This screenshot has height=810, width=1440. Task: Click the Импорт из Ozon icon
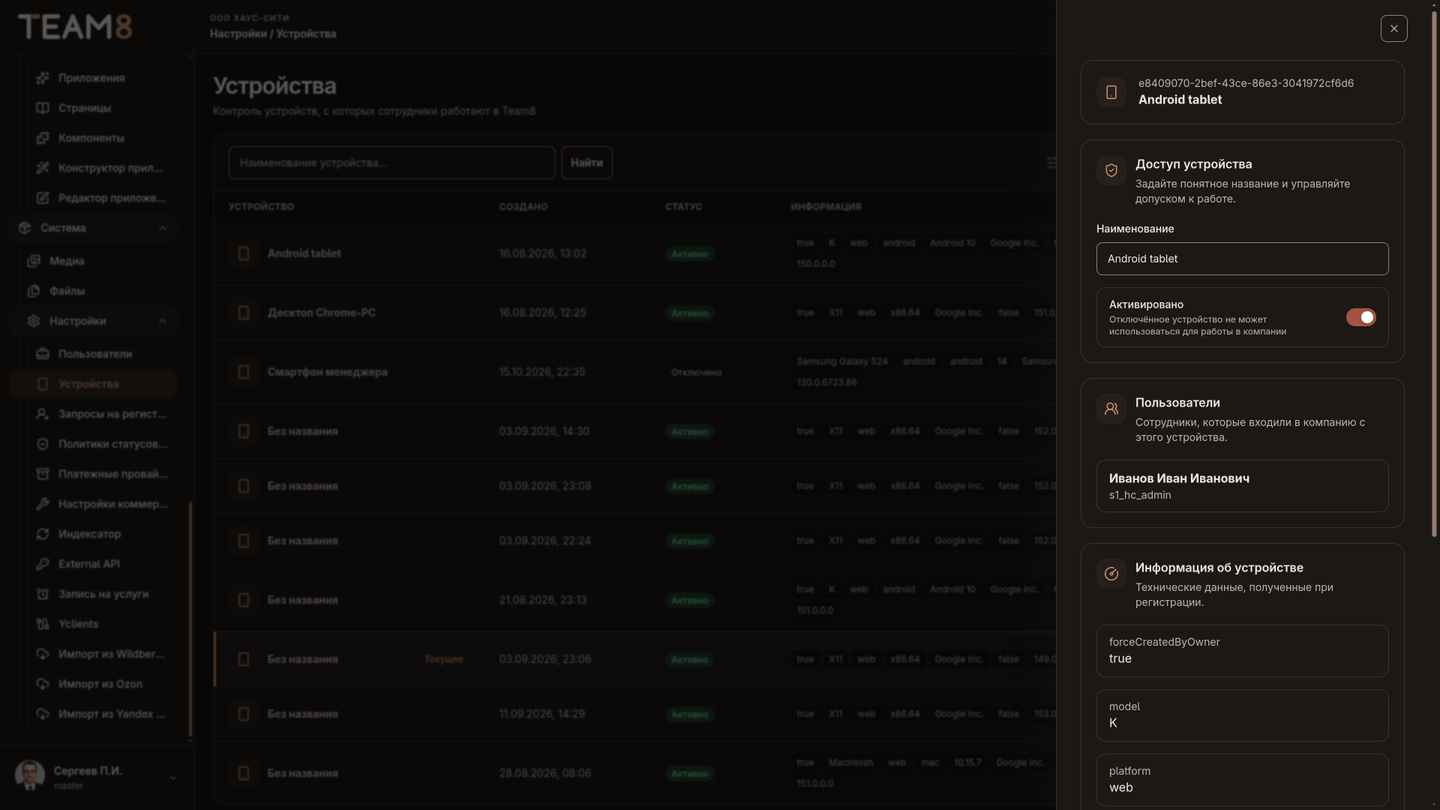click(42, 684)
